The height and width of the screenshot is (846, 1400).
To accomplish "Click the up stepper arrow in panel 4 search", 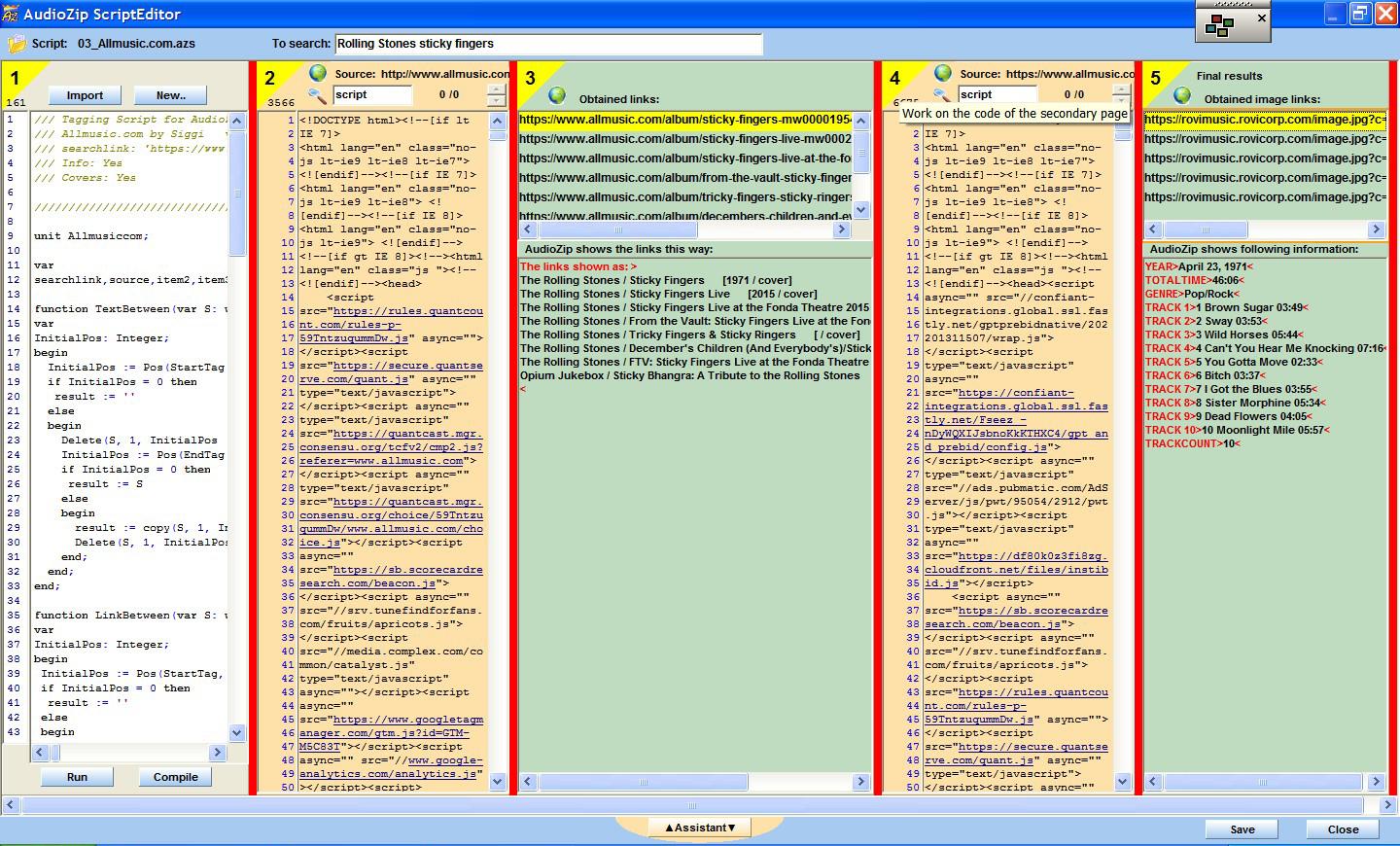I will pyautogui.click(x=1122, y=90).
